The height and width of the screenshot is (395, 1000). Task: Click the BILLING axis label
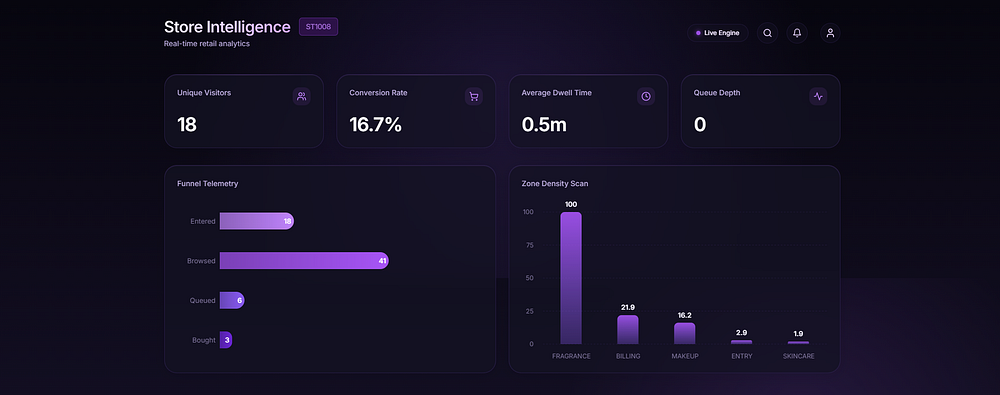pos(628,356)
